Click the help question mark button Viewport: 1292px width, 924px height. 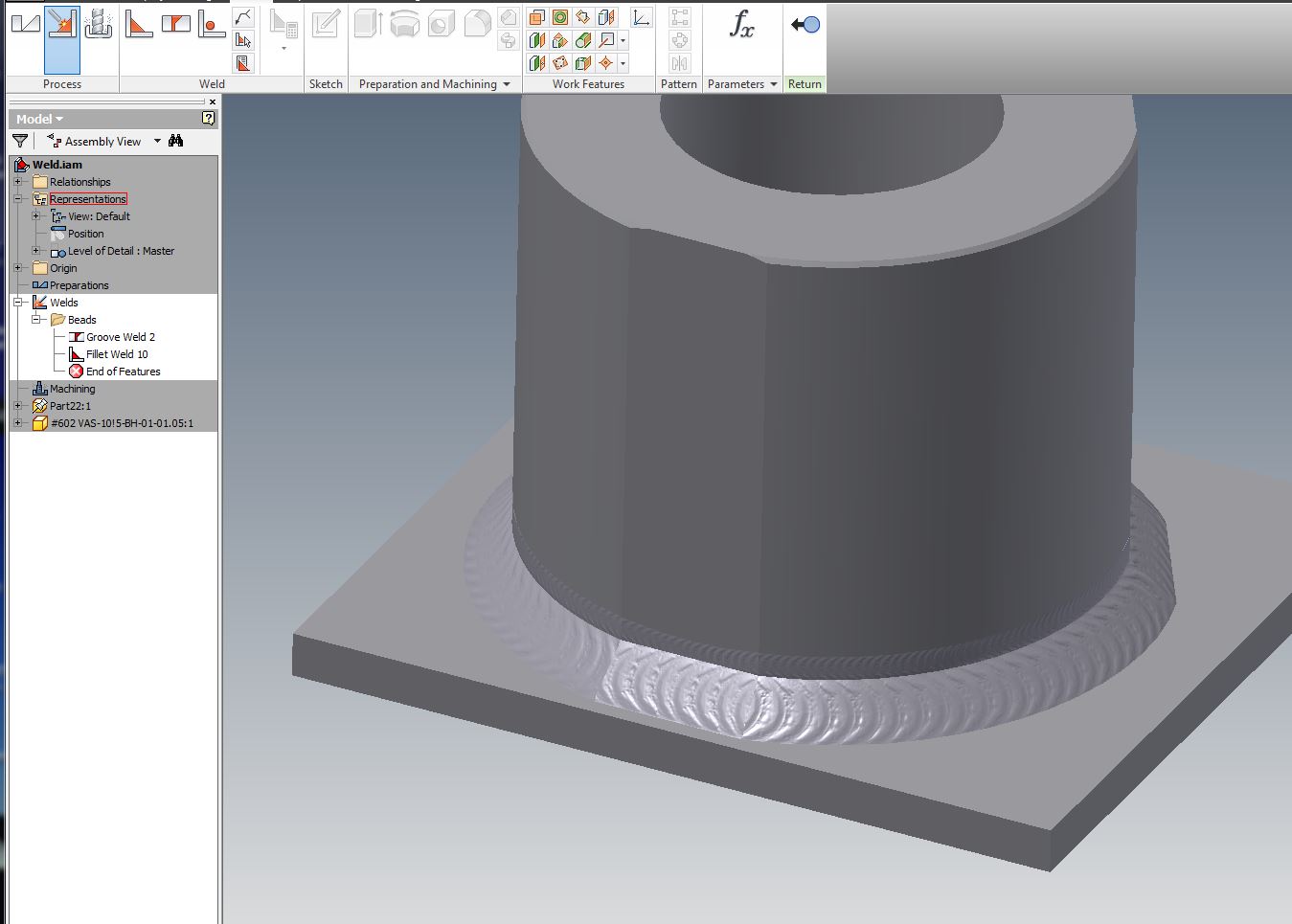[x=209, y=119]
